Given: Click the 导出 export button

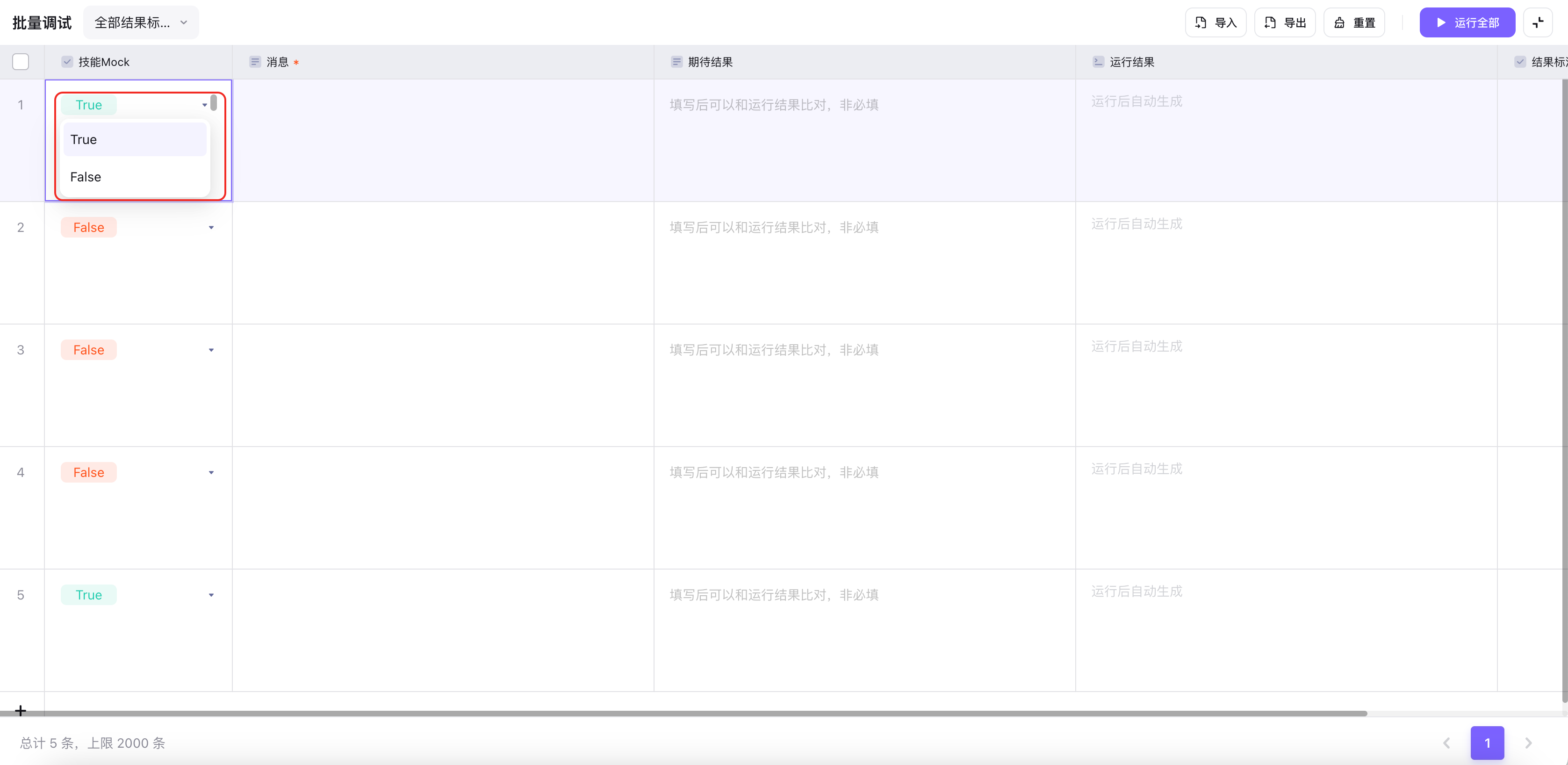Looking at the screenshot, I should 1285,22.
